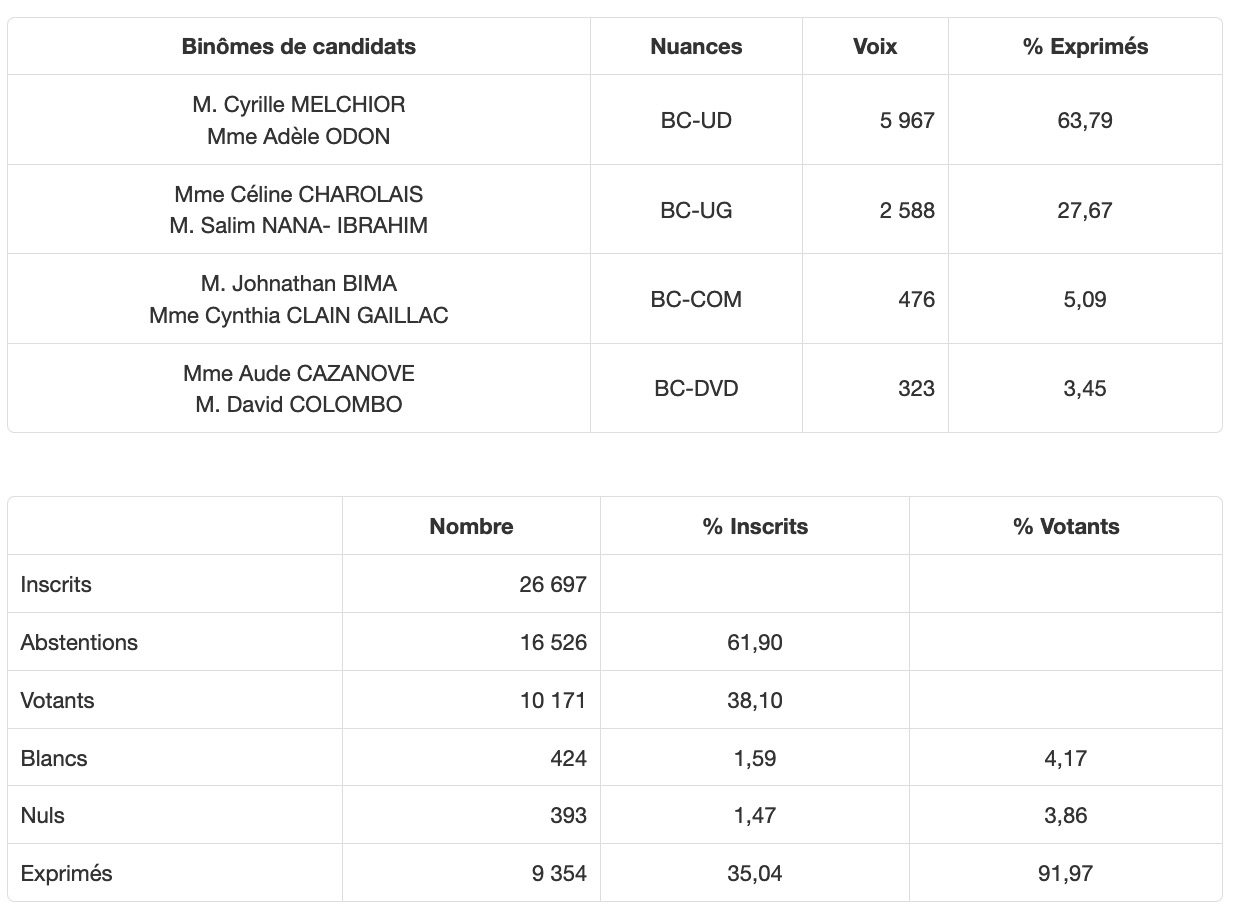
Task: Click the BC-COM nuance cell
Action: point(696,299)
